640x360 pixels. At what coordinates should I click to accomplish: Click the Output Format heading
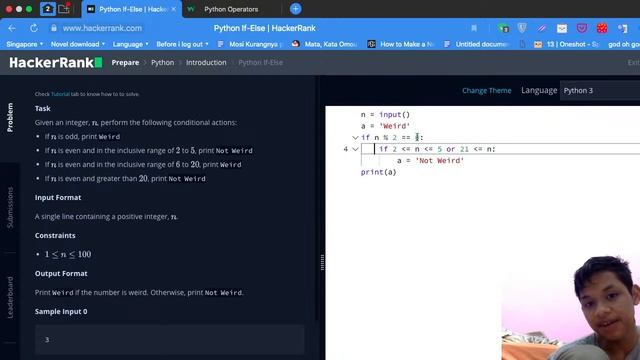click(x=61, y=273)
